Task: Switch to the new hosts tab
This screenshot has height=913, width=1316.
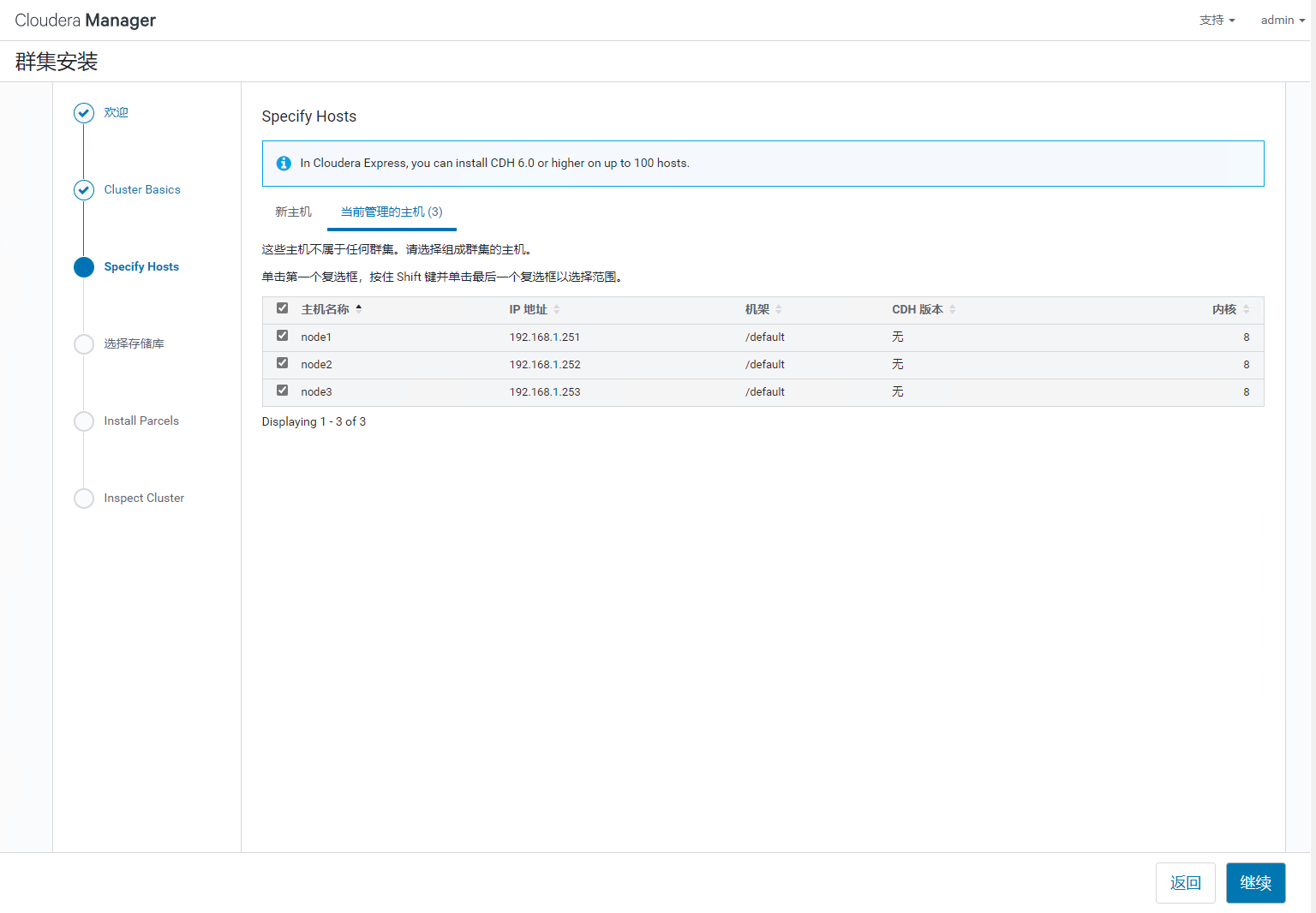Action: [x=293, y=212]
